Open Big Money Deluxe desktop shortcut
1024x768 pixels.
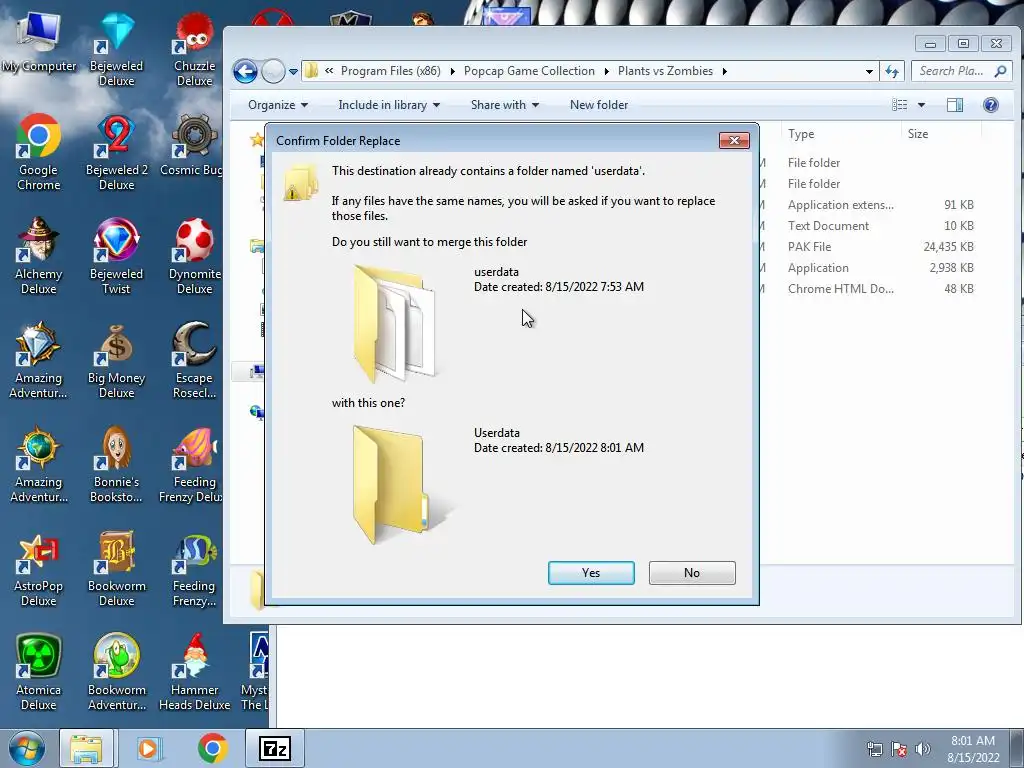point(116,360)
